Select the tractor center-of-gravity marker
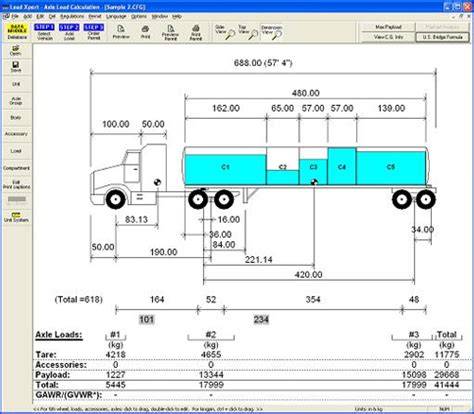474x414 pixels. click(x=157, y=182)
